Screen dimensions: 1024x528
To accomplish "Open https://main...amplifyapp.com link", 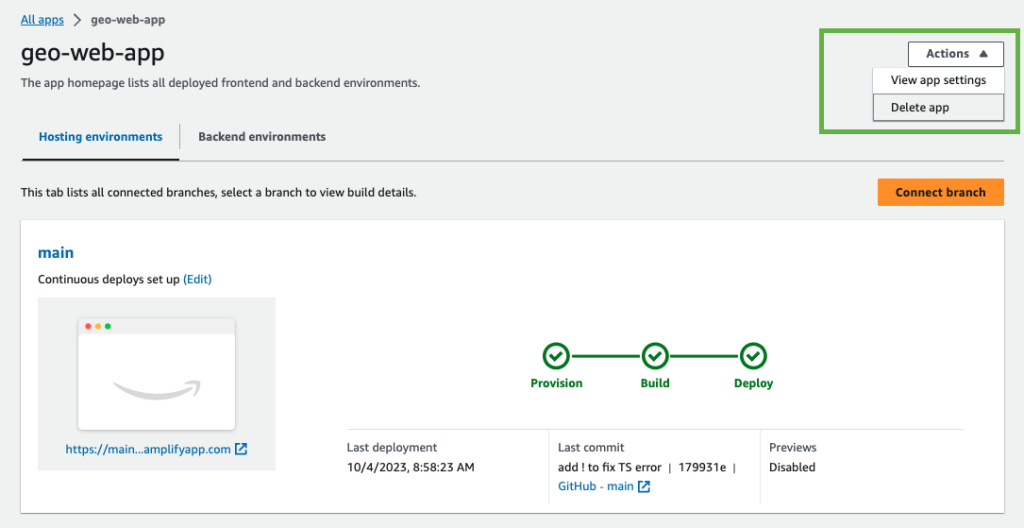I will pyautogui.click(x=148, y=450).
